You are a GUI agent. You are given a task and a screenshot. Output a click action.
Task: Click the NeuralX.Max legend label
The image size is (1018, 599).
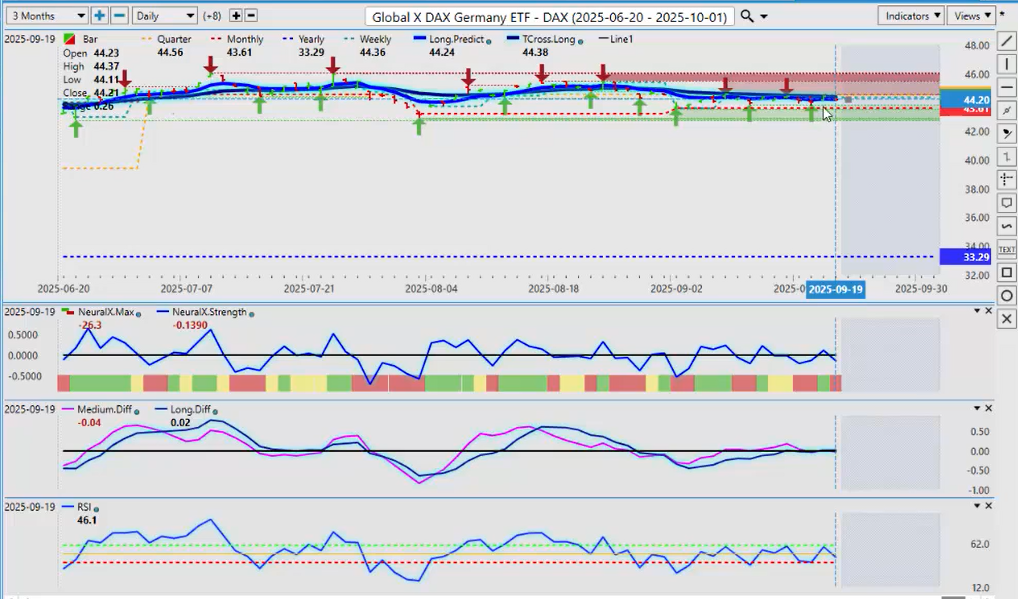pos(106,312)
